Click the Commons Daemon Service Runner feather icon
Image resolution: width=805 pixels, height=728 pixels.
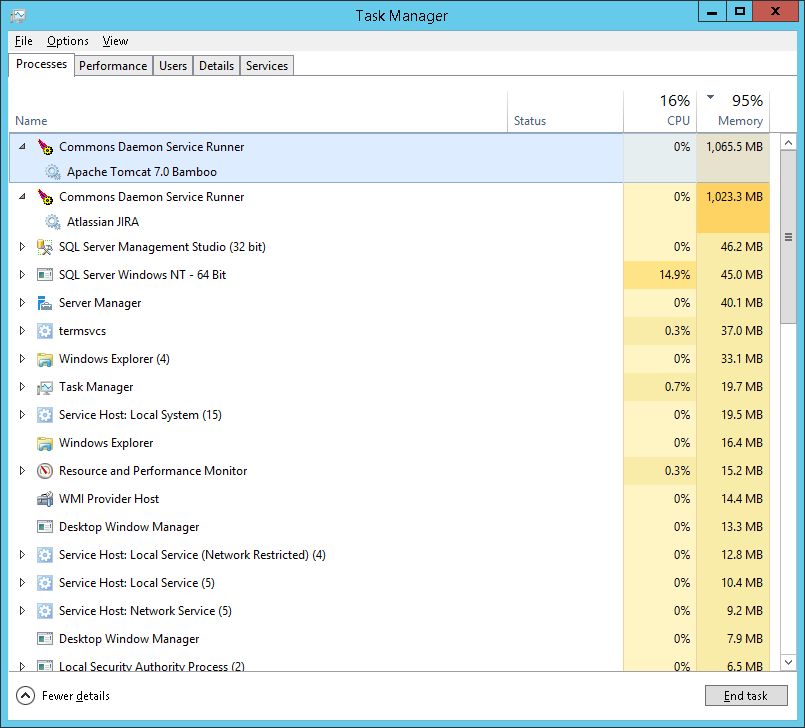(45, 146)
